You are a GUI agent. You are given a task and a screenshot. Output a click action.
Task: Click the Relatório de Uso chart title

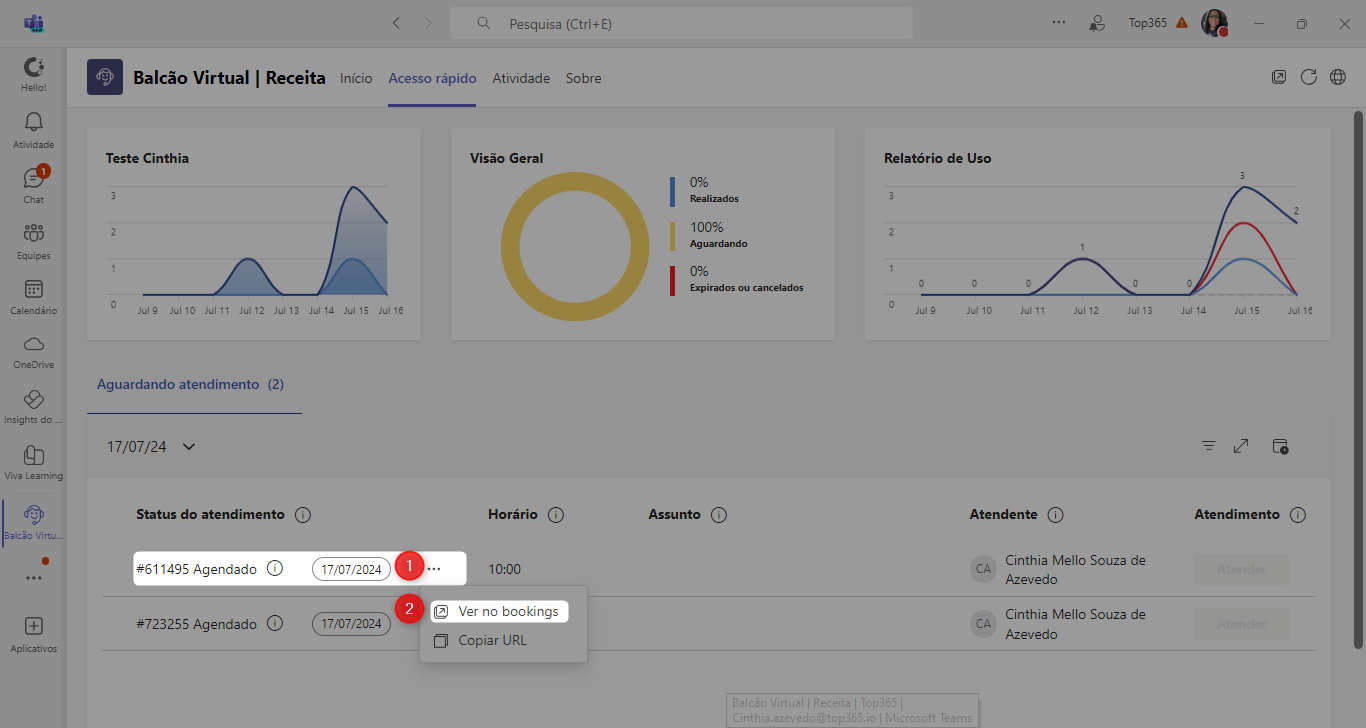pyautogui.click(x=938, y=158)
